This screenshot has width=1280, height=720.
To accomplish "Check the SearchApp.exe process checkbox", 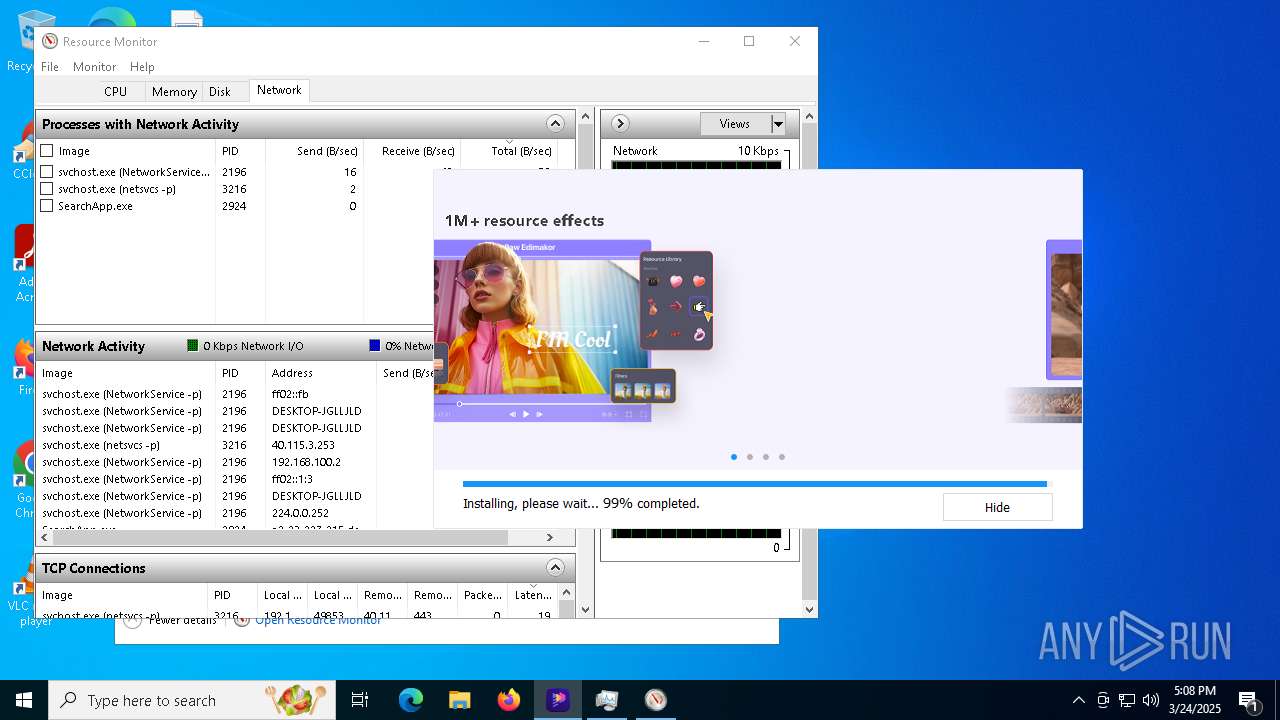I will 47,206.
